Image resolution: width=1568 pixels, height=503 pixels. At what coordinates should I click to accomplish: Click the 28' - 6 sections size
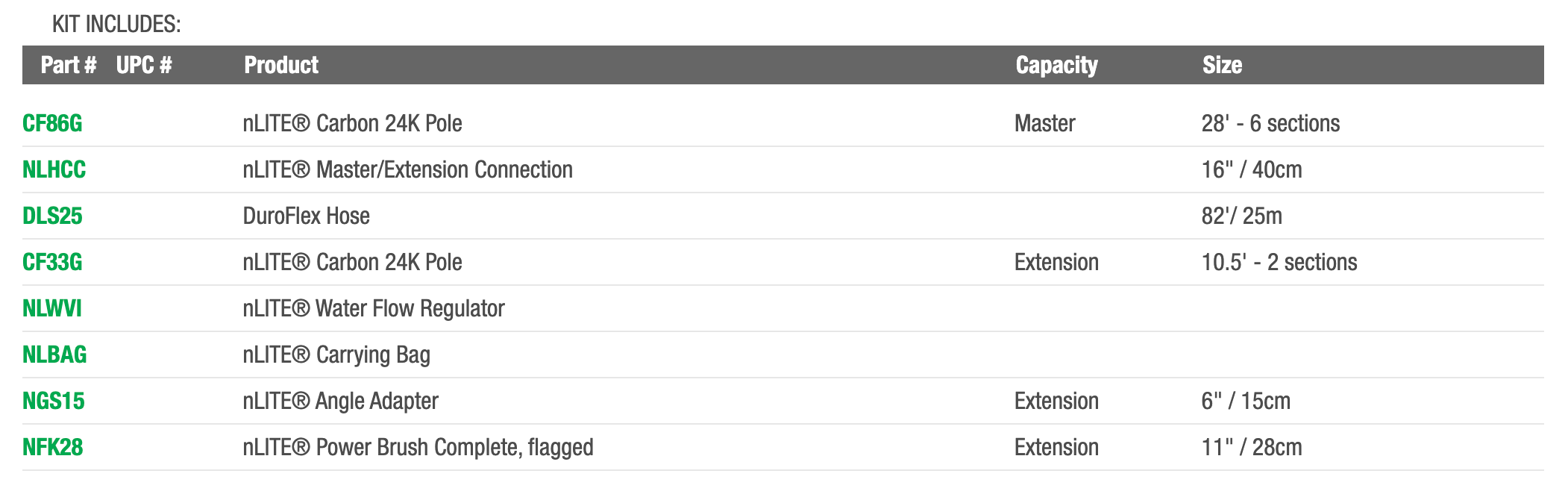(1270, 123)
